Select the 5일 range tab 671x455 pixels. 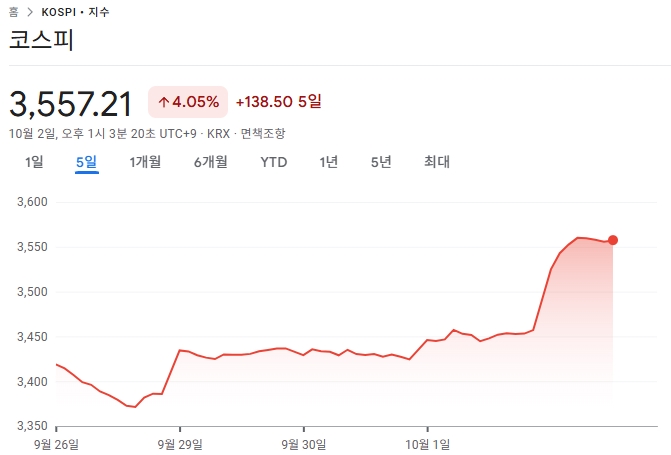click(86, 162)
